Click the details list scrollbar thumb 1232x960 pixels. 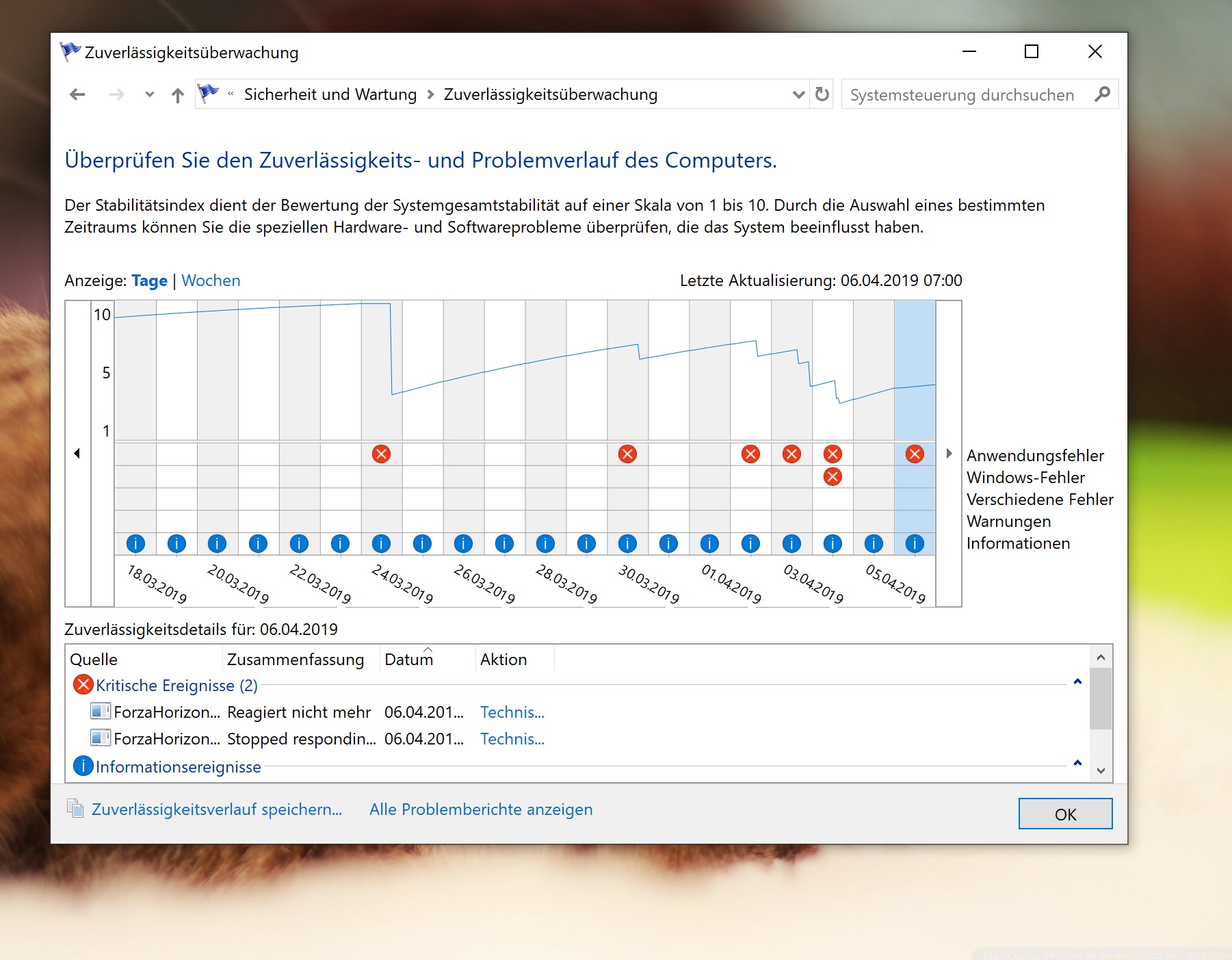point(1101,699)
